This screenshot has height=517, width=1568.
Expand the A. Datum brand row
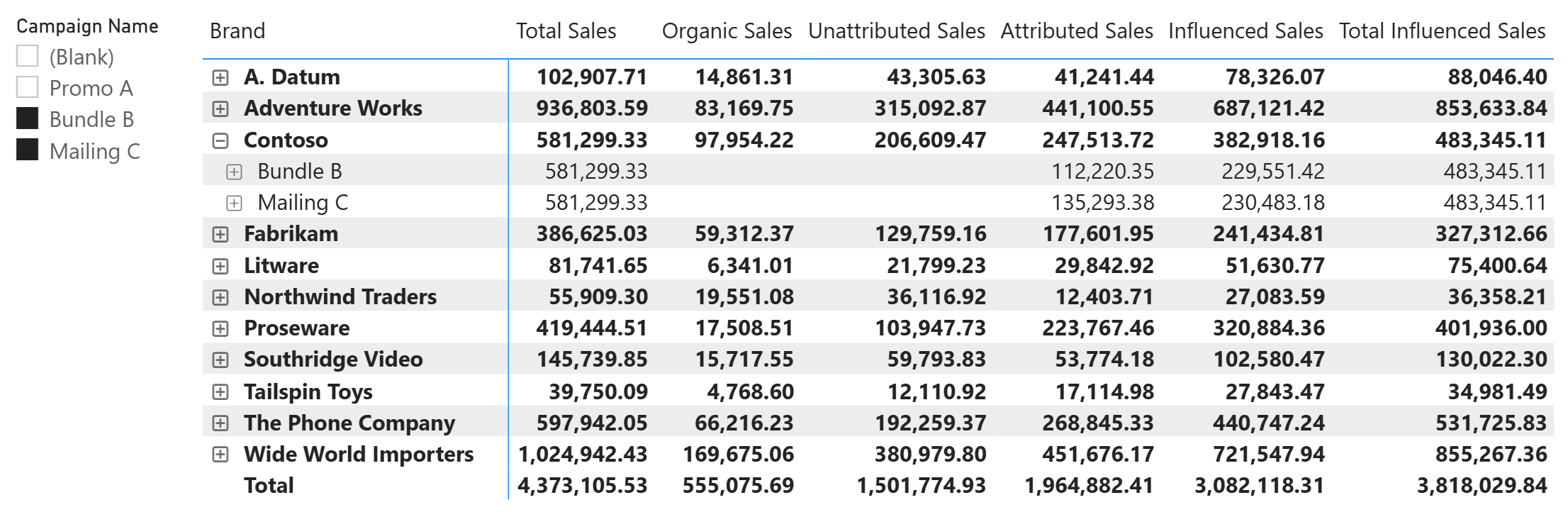point(220,77)
